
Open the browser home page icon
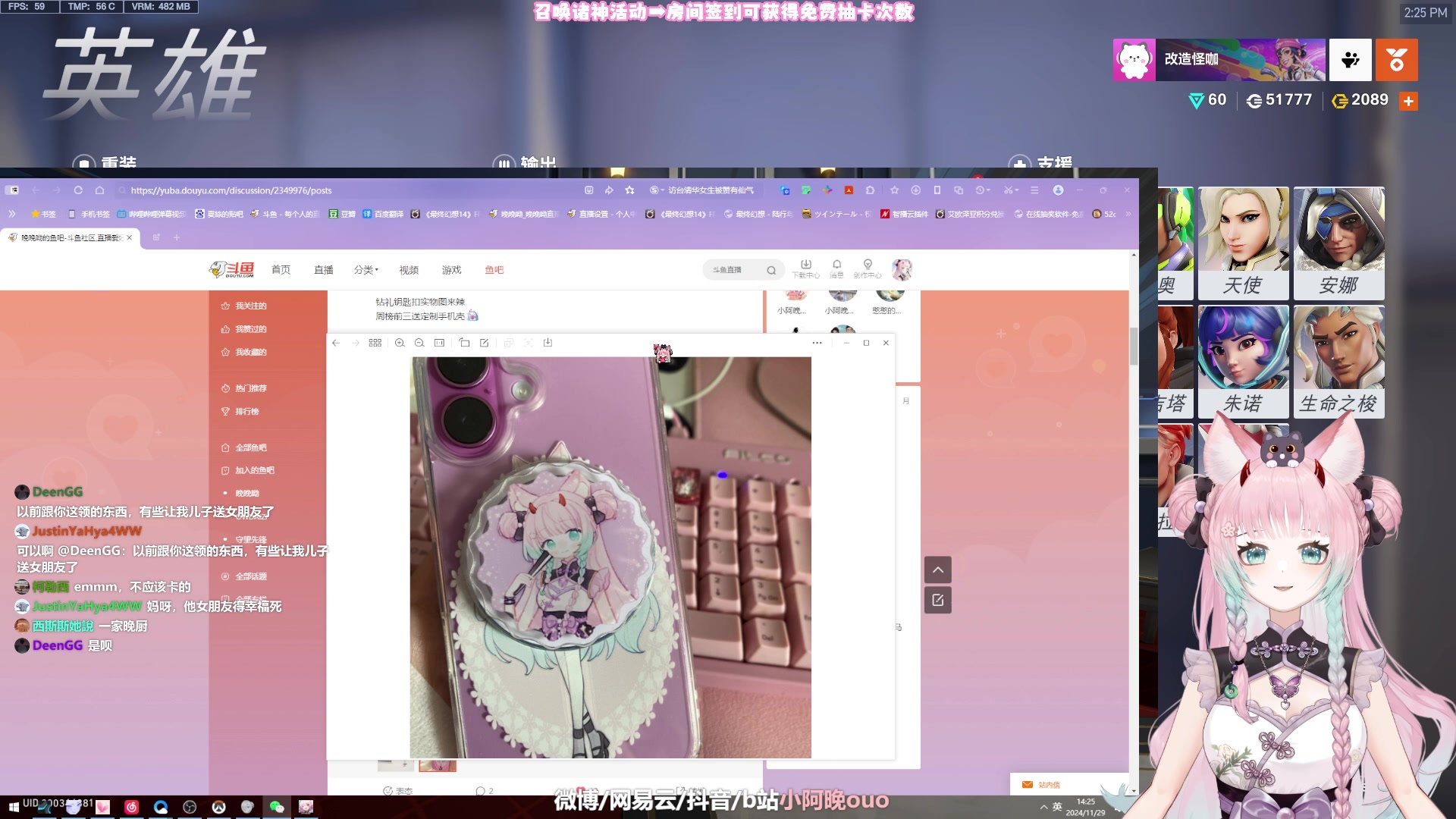coord(99,190)
